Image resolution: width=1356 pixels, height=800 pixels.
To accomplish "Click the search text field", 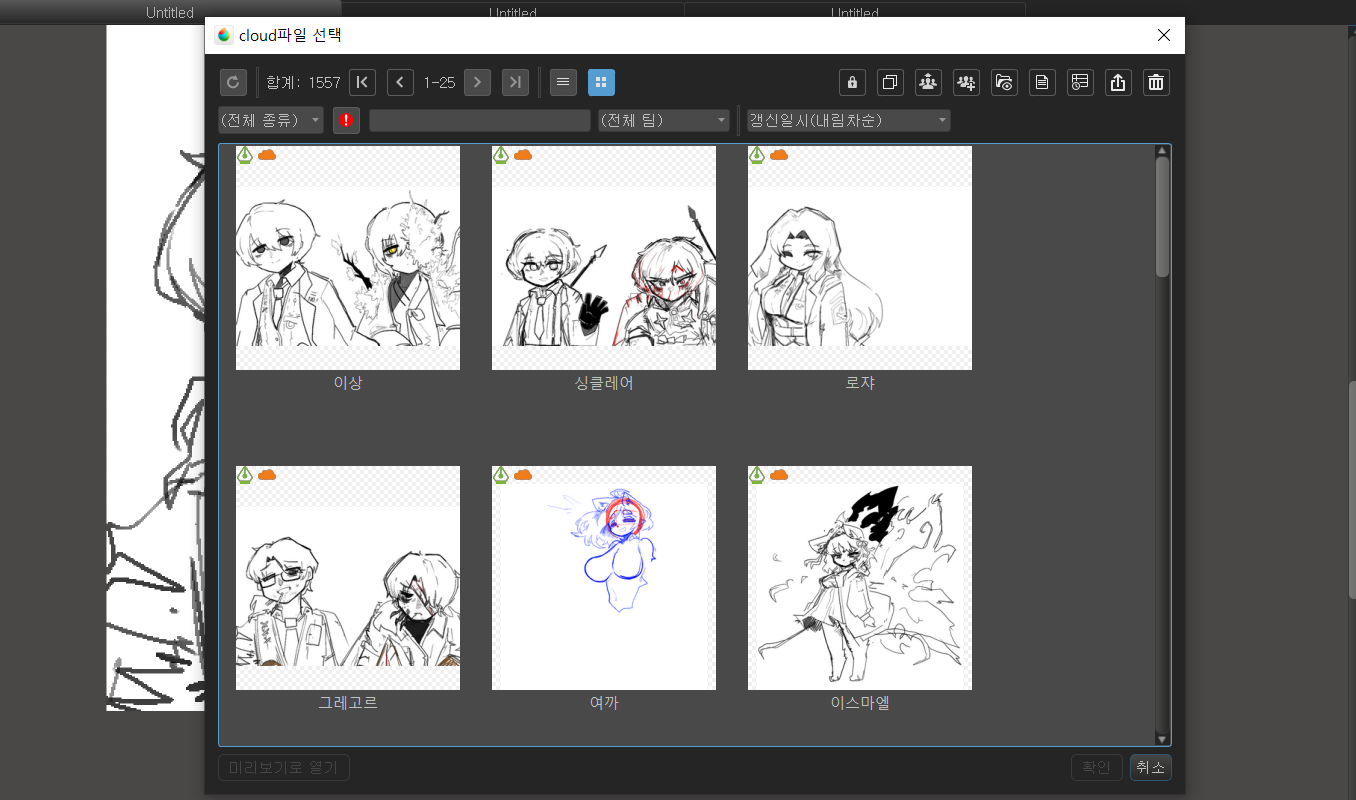I will [480, 120].
